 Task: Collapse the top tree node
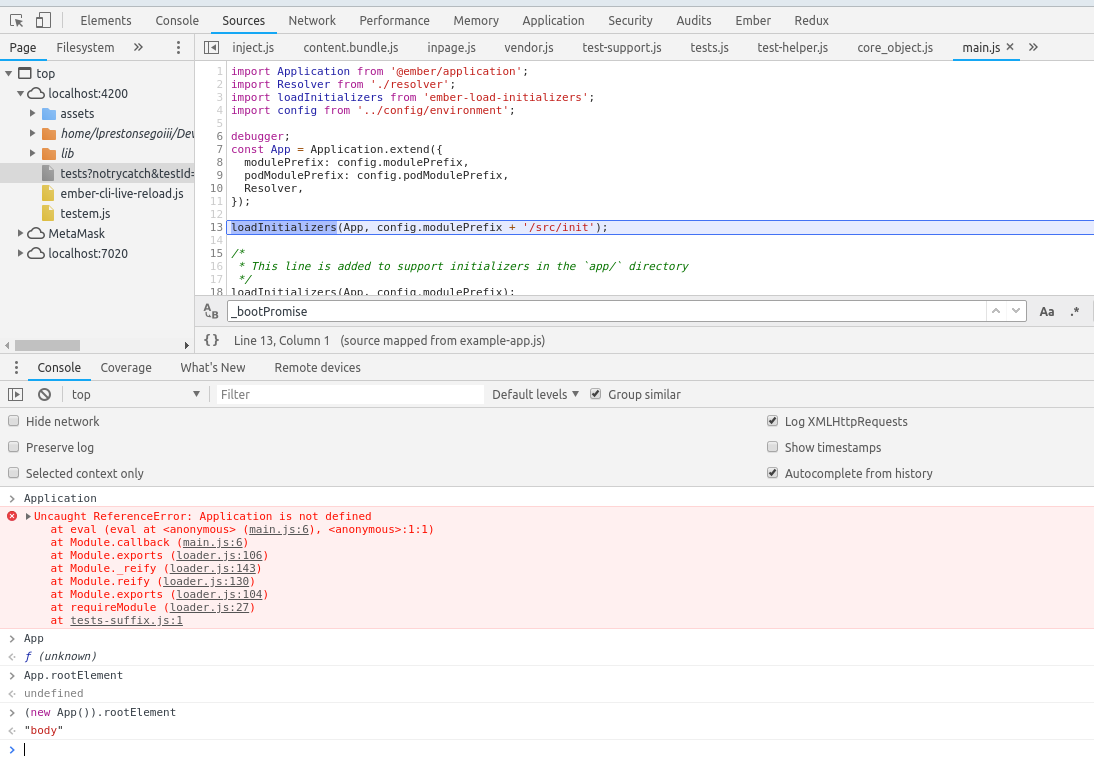[8, 73]
